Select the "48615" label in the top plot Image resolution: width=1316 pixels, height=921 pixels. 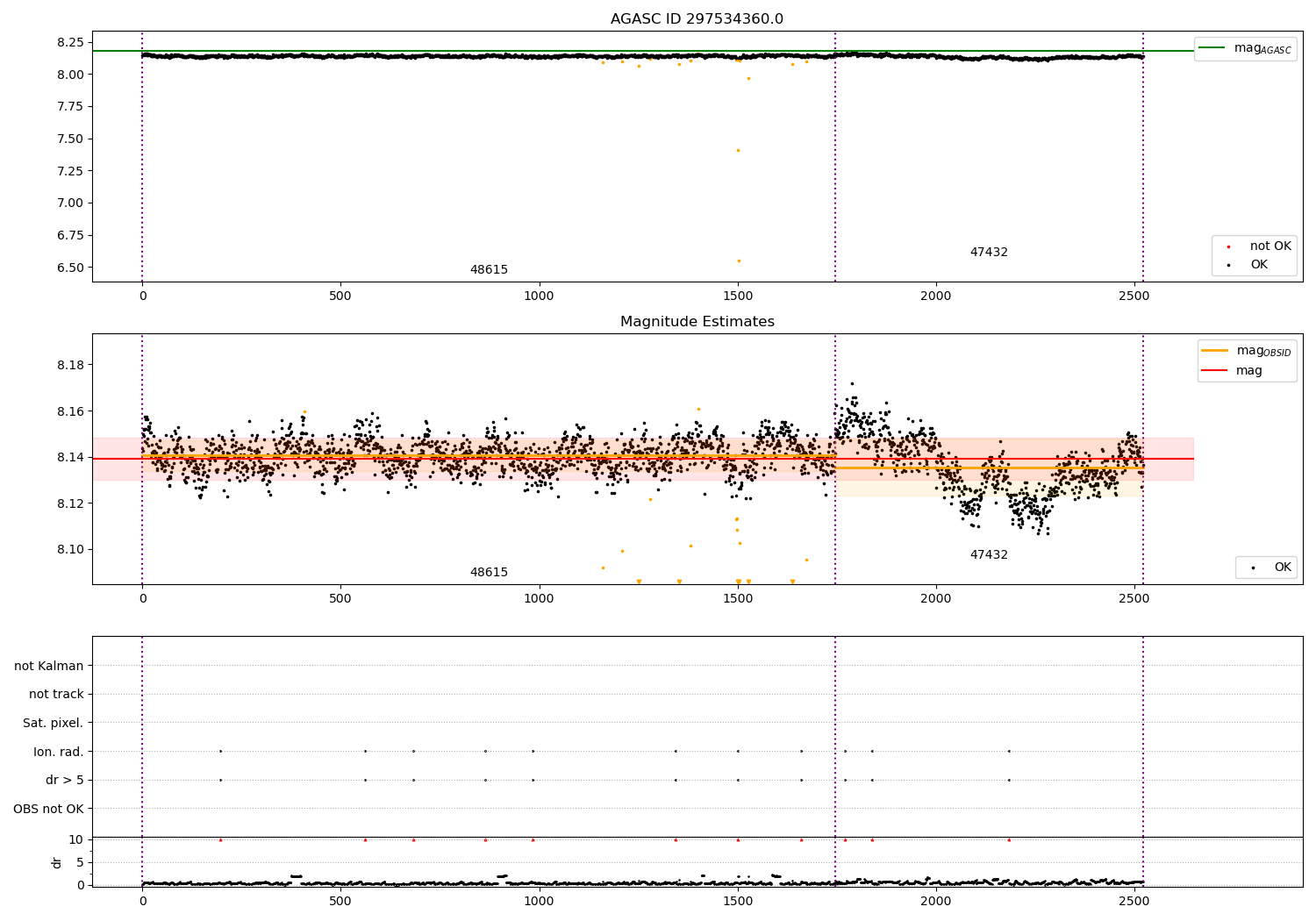489,270
